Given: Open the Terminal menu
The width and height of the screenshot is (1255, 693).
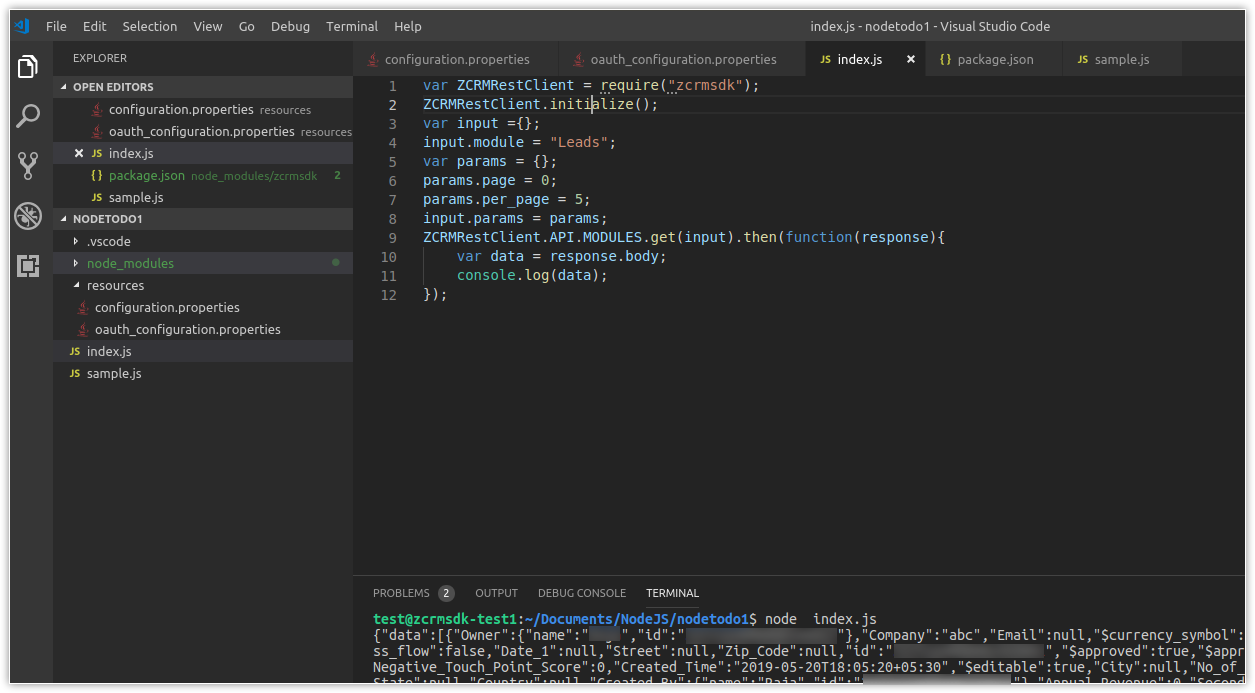Looking at the screenshot, I should coord(352,26).
